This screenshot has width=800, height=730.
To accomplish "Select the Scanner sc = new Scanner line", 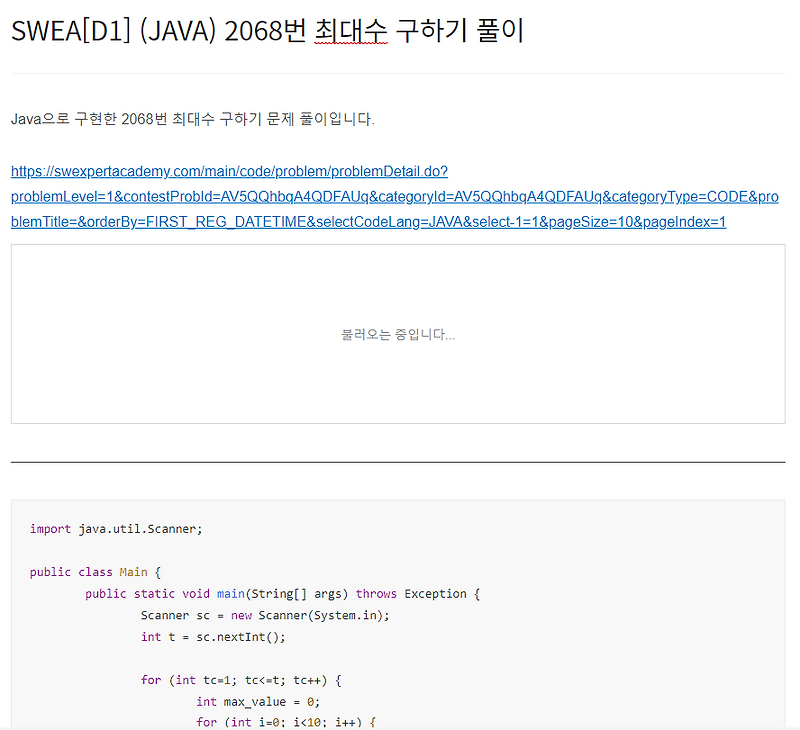I will tap(265, 615).
